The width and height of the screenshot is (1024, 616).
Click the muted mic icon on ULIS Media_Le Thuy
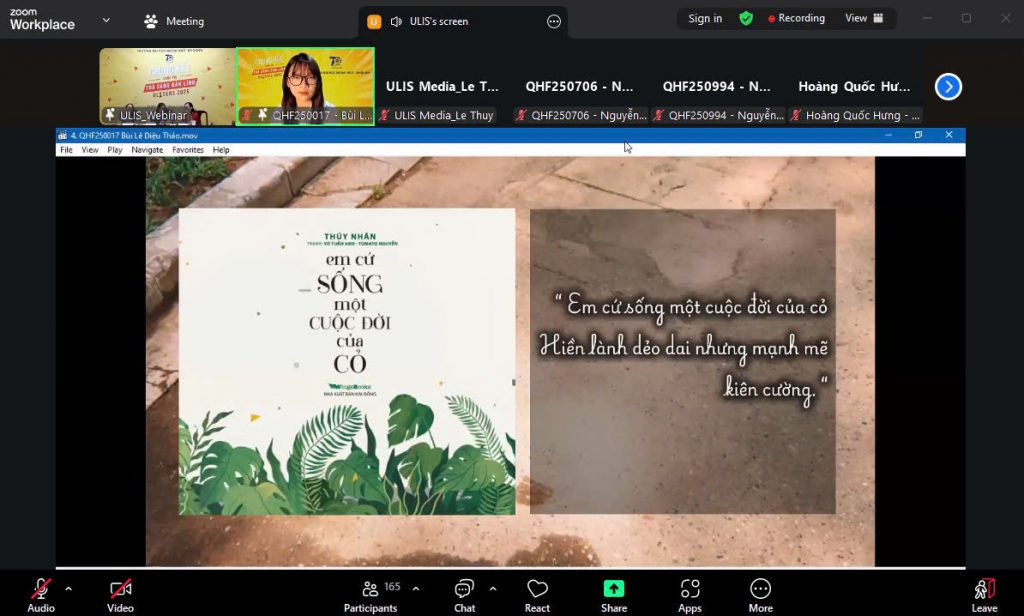pos(385,116)
